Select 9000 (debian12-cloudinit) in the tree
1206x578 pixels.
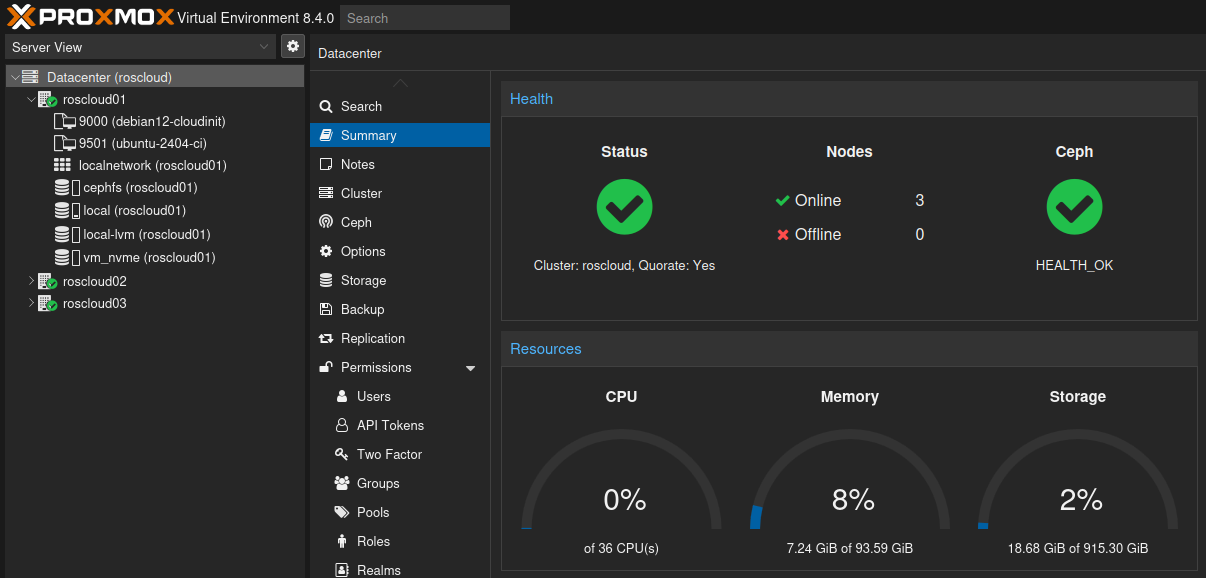(152, 122)
